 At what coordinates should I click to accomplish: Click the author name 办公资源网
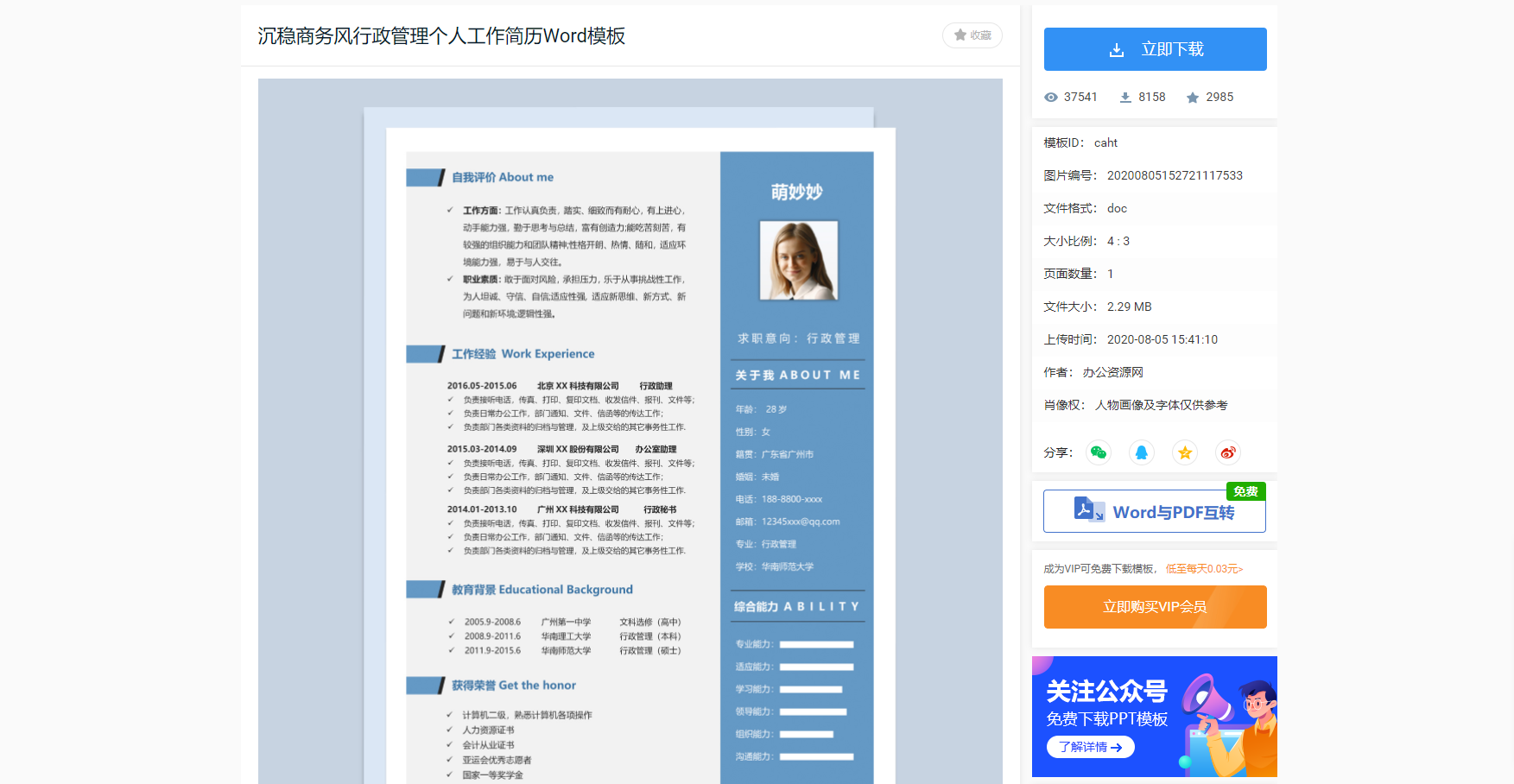click(1113, 372)
